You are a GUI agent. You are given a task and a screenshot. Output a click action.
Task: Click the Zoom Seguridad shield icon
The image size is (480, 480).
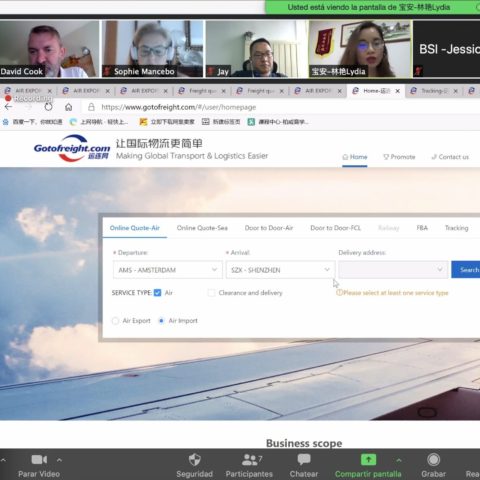(195, 460)
